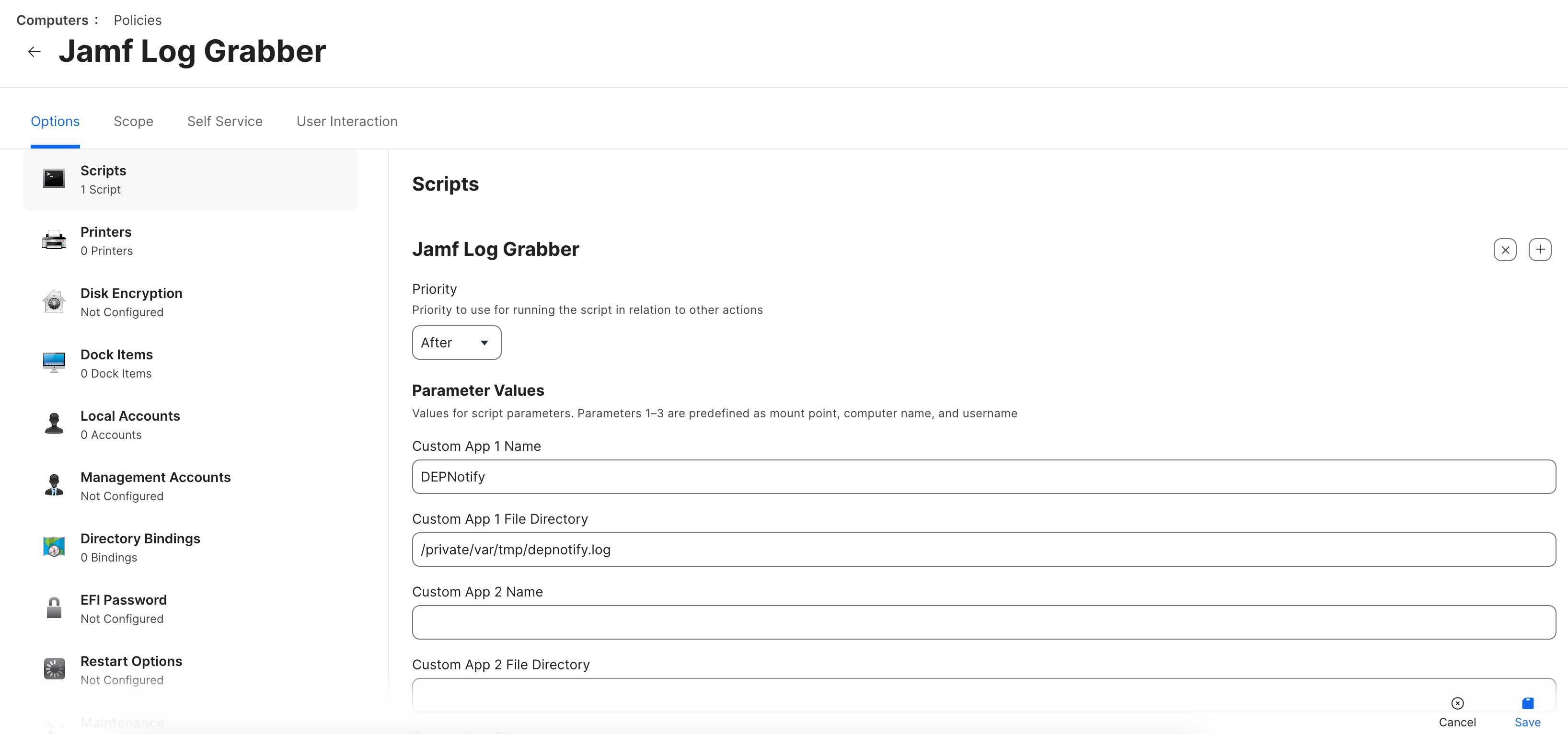This screenshot has width=1568, height=734.
Task: Click the Disk Encryption vault icon
Action: click(54, 302)
